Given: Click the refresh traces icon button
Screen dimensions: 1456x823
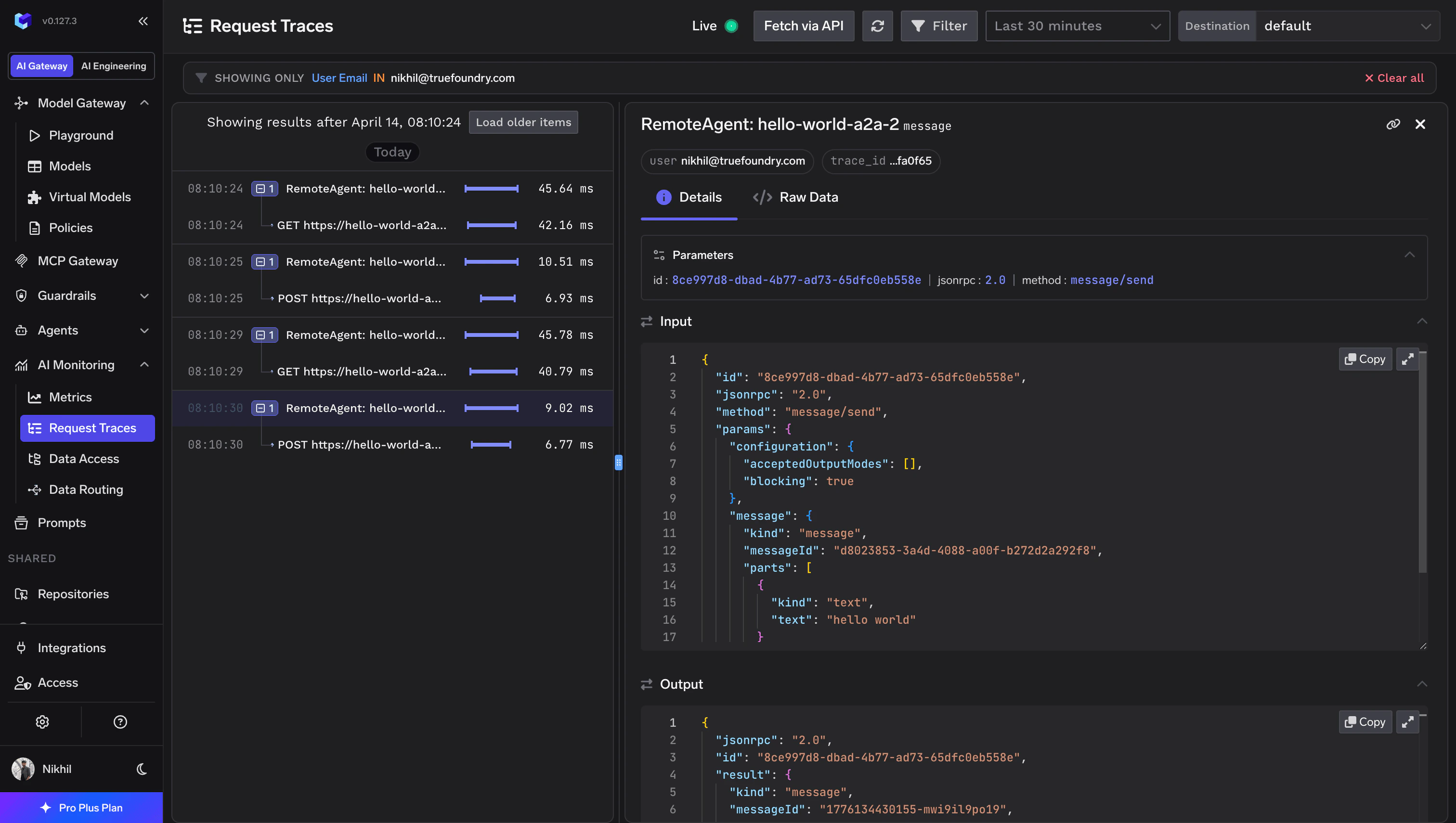Looking at the screenshot, I should click(877, 26).
